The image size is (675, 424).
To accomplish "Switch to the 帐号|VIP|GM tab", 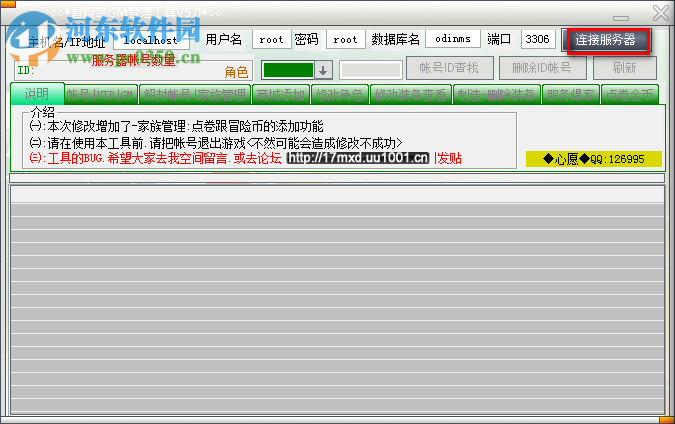I will click(101, 95).
